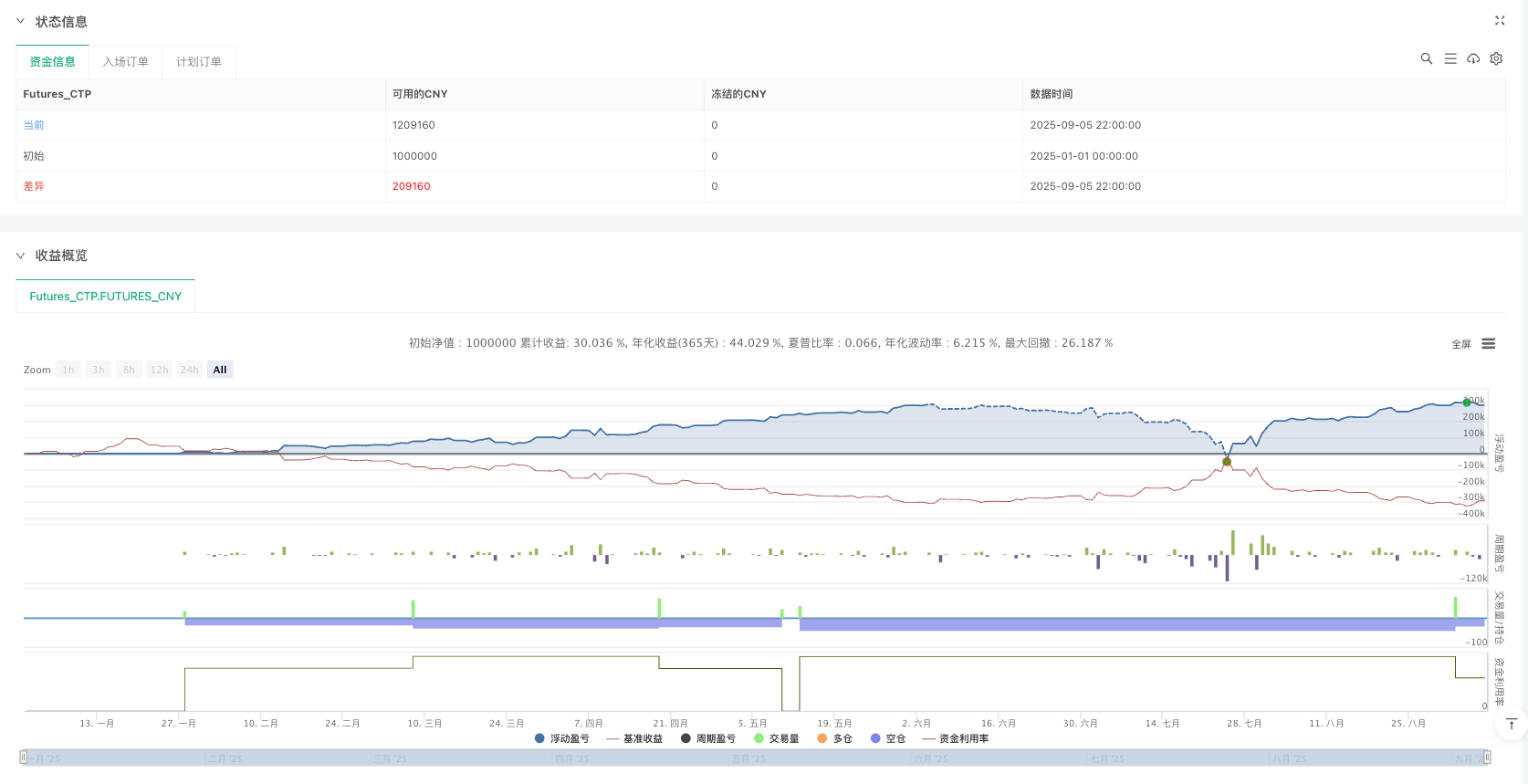Click the 7. 四月 x-axis date label
The height and width of the screenshot is (784, 1528).
588,723
